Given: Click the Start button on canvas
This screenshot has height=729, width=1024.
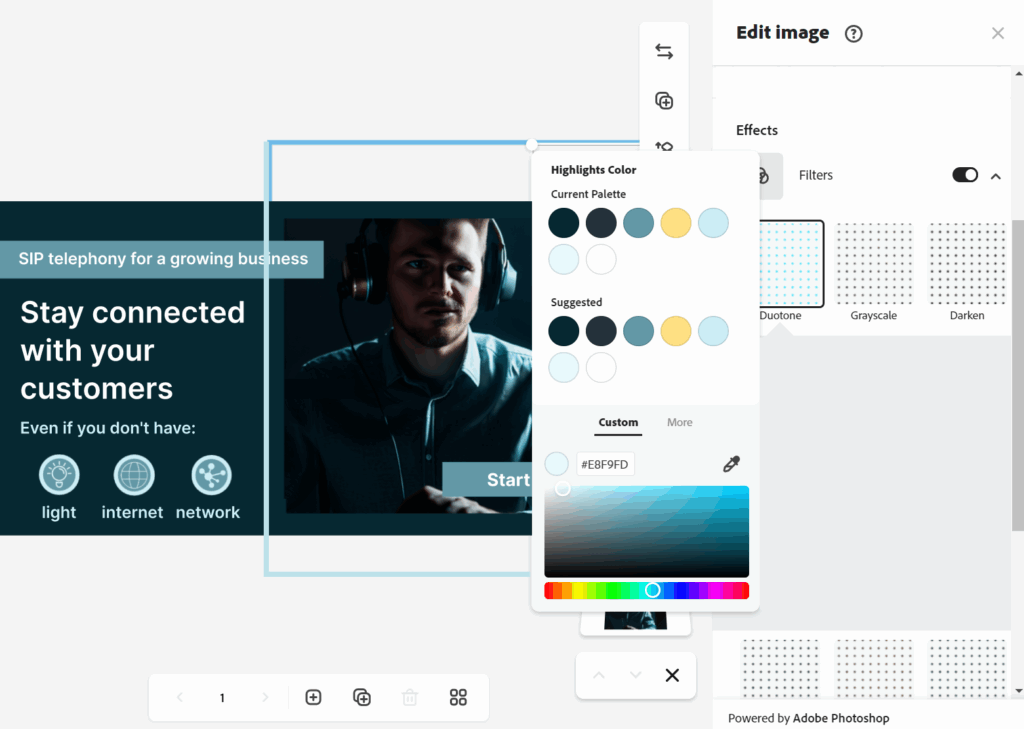Looking at the screenshot, I should click(487, 479).
